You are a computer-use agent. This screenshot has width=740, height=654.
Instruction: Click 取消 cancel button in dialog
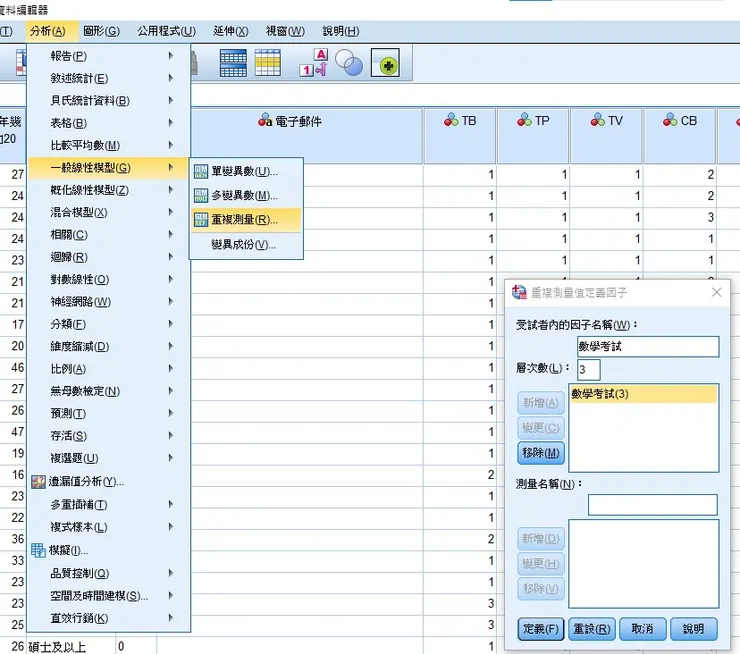pyautogui.click(x=643, y=629)
